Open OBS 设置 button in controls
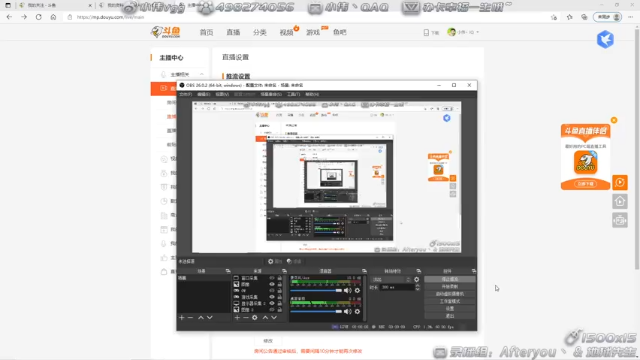 pos(450,309)
